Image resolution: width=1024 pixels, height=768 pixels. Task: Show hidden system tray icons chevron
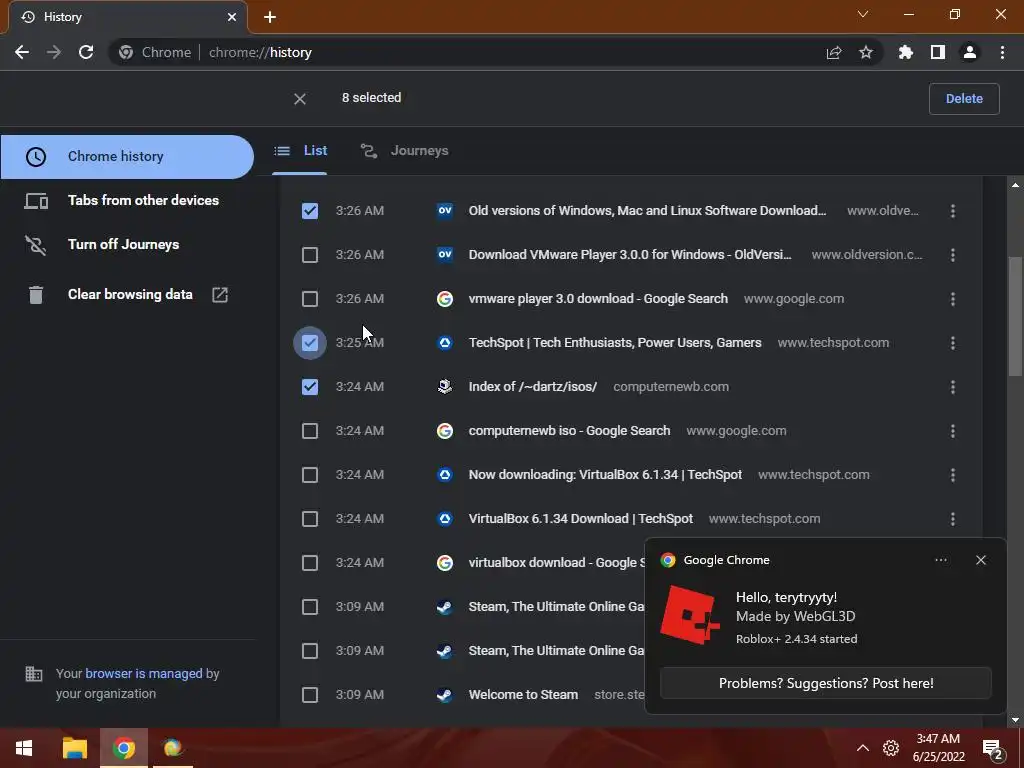point(863,748)
